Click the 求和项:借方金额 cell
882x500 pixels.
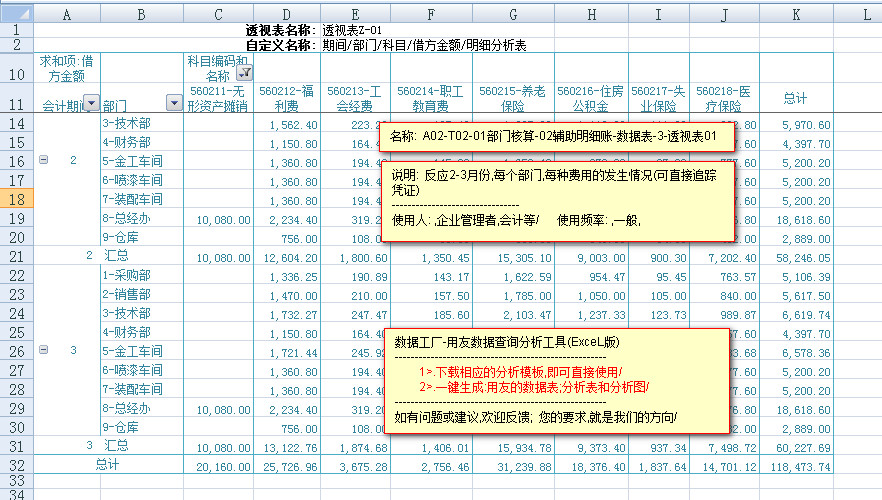68,68
